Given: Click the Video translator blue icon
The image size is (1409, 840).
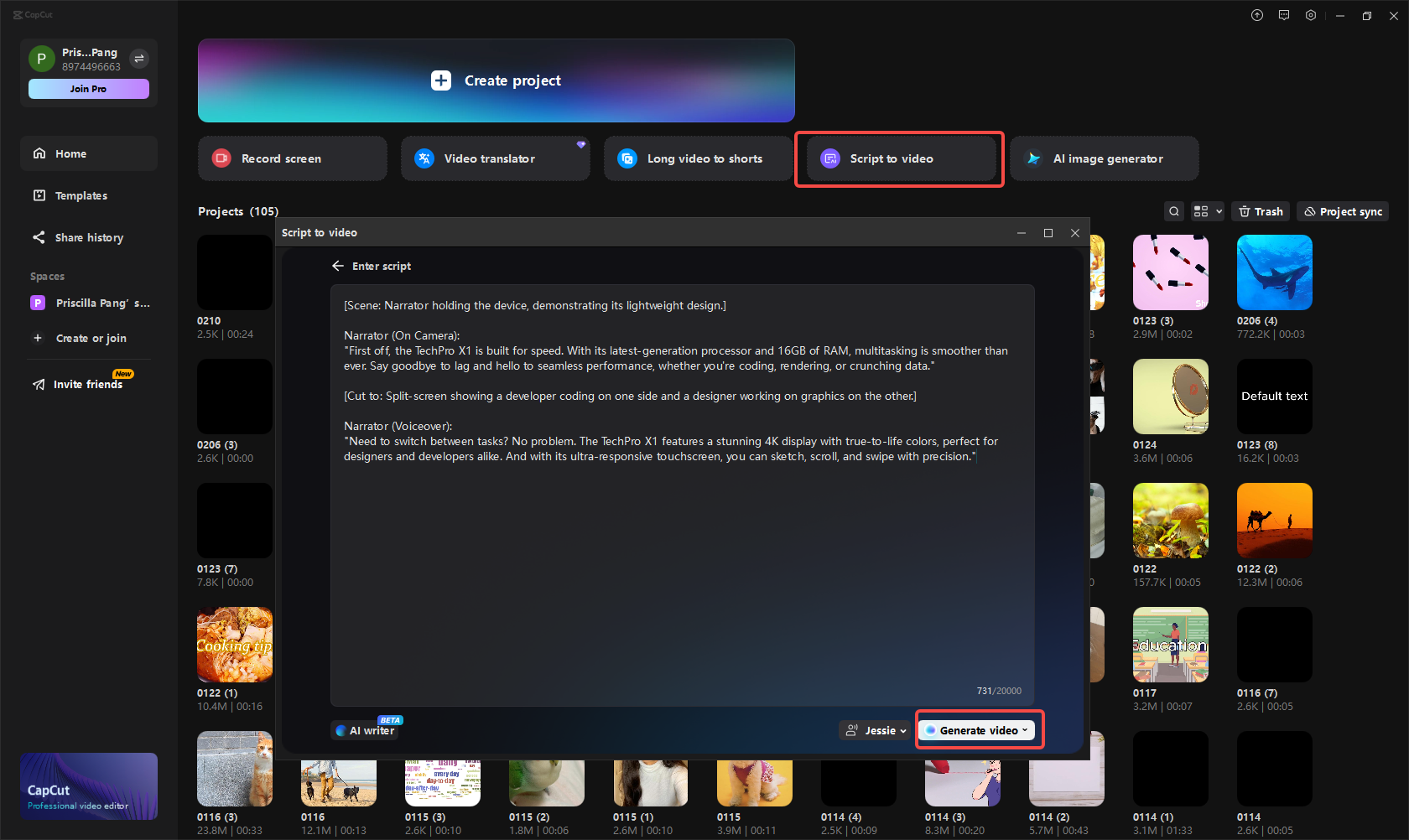Looking at the screenshot, I should pyautogui.click(x=424, y=158).
